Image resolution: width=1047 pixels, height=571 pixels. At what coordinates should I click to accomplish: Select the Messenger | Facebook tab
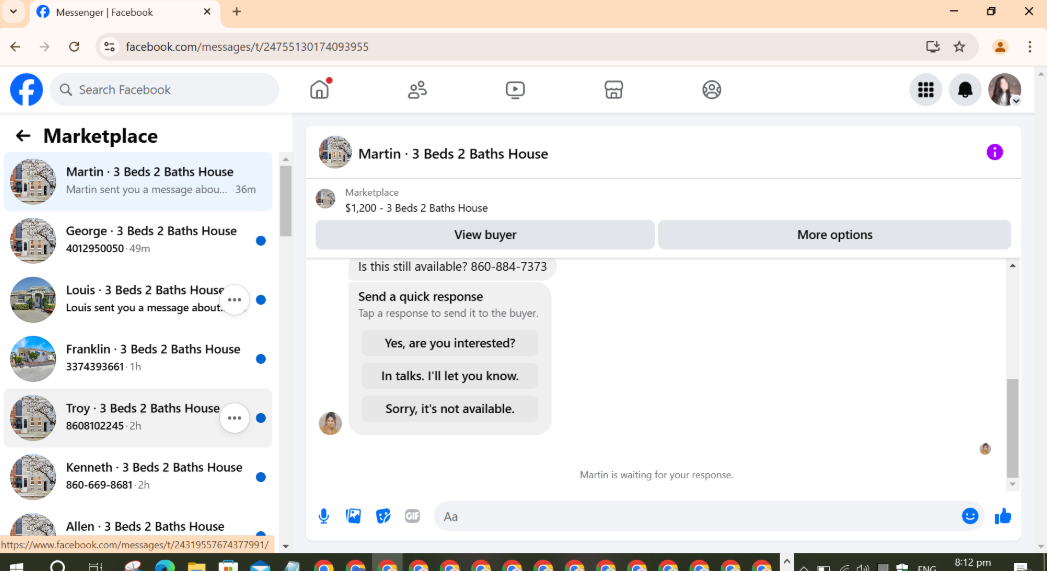coord(124,12)
